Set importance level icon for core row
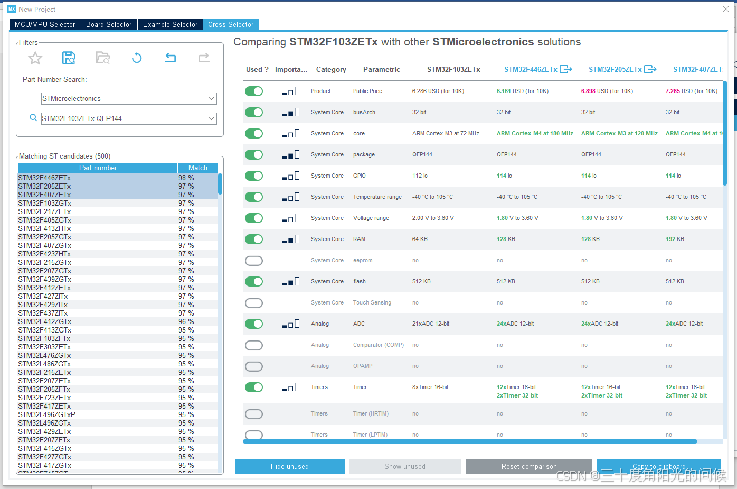737x489 pixels. click(290, 134)
